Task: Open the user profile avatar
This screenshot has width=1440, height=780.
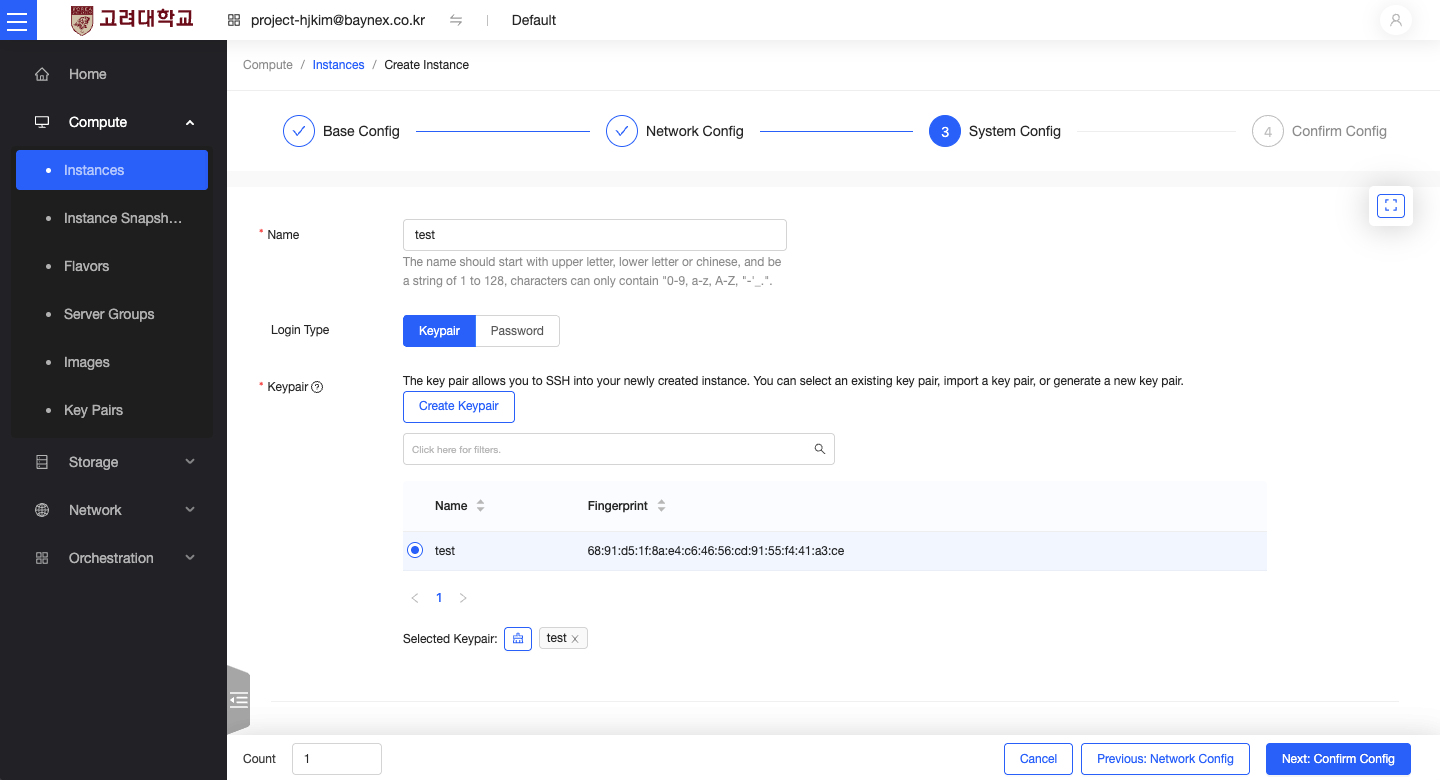Action: 1395,20
